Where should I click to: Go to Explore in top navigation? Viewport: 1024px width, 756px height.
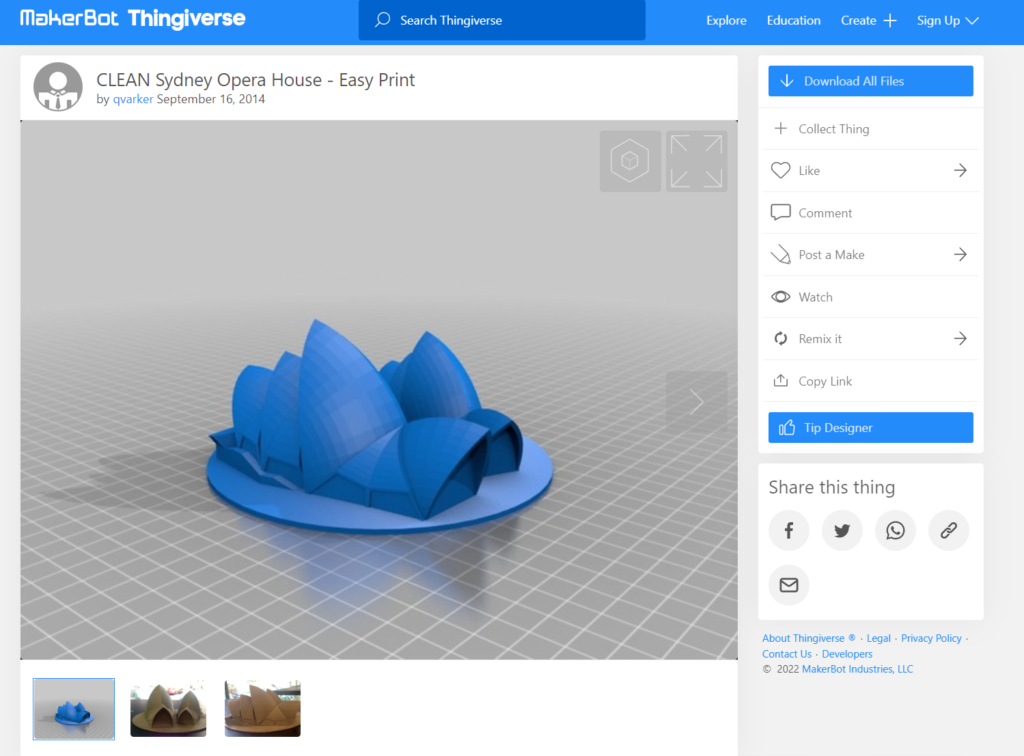726,20
